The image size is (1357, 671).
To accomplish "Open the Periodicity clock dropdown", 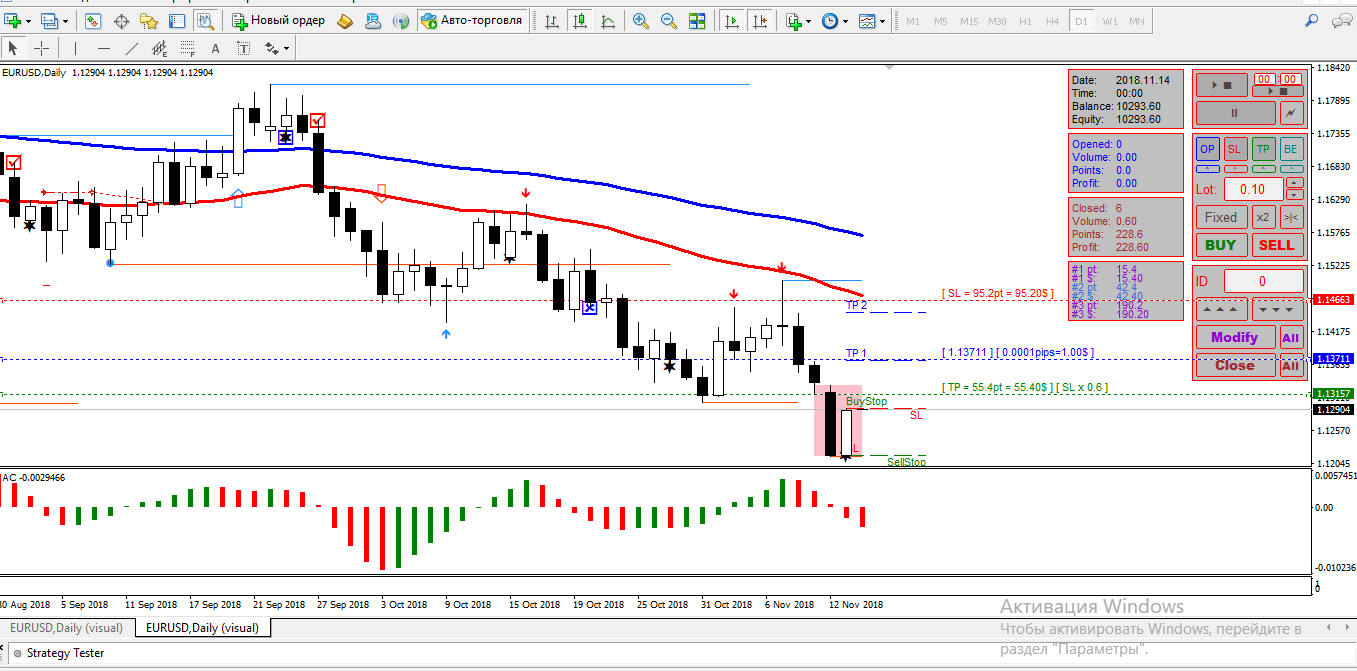I will 834,20.
